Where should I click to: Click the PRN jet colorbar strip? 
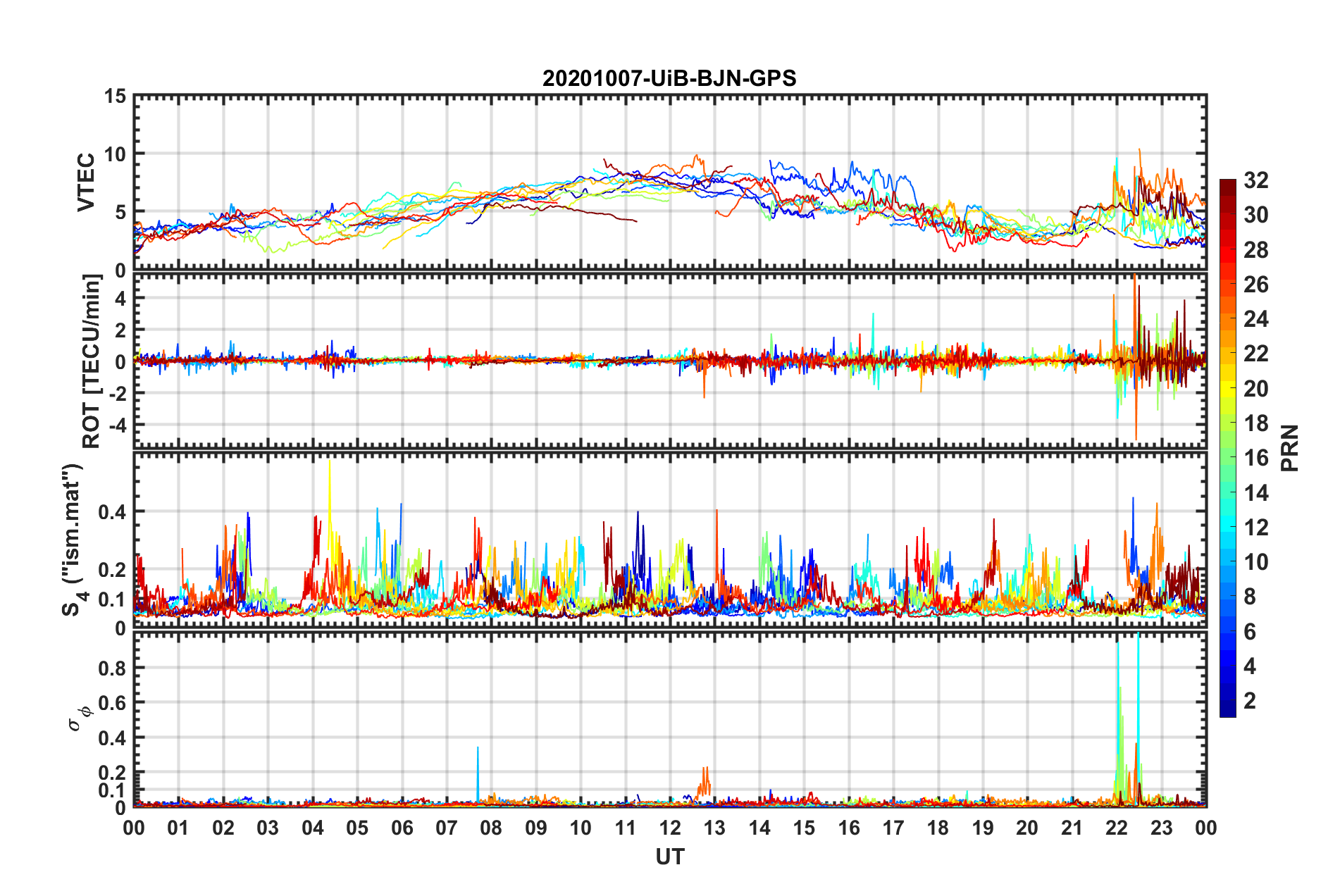(1228, 448)
